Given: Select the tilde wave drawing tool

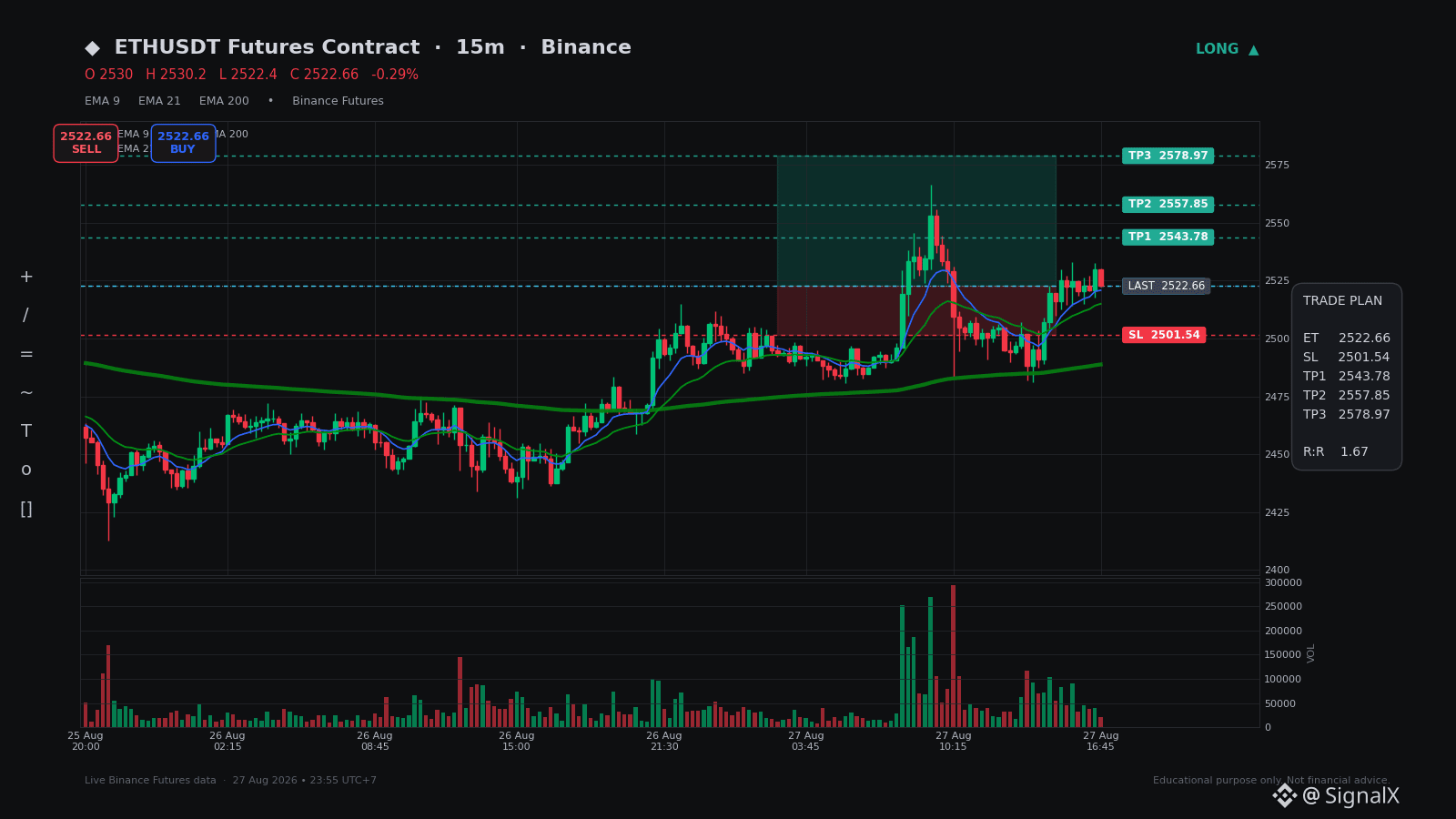Looking at the screenshot, I should click(x=26, y=393).
